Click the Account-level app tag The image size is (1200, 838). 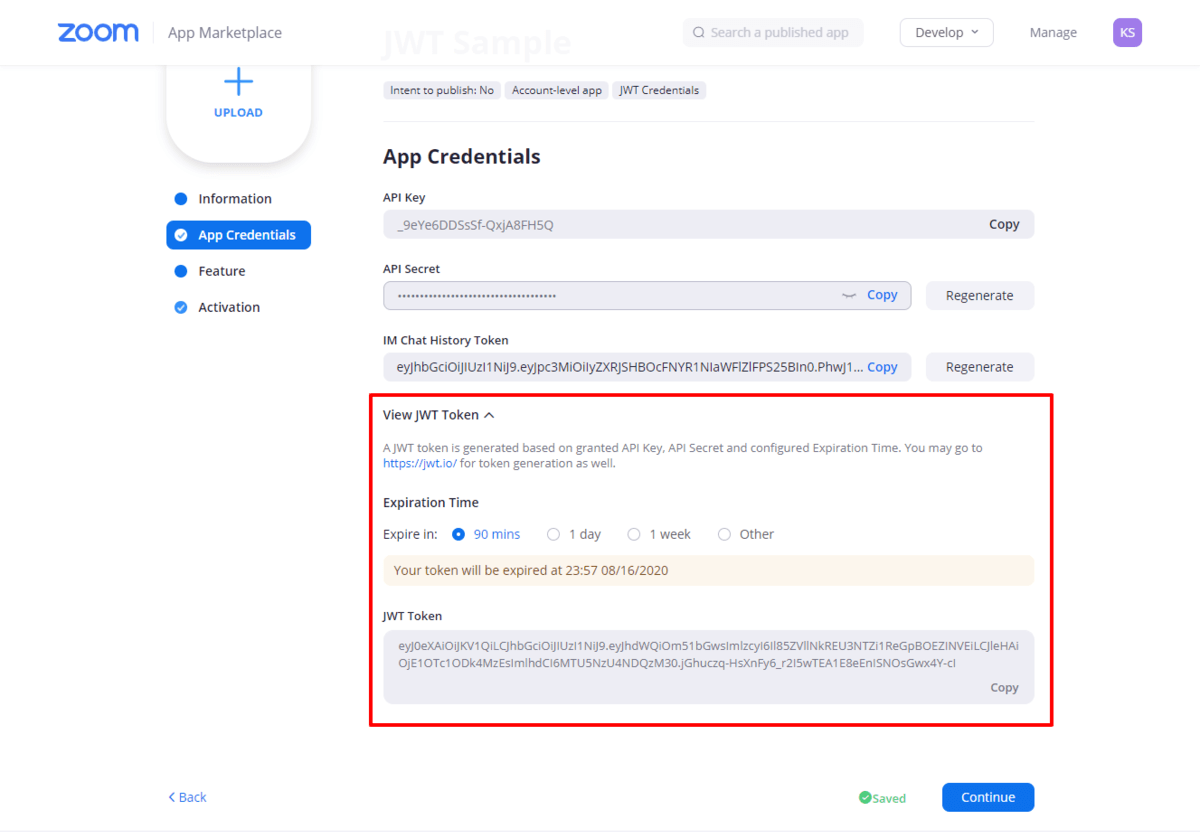click(557, 90)
